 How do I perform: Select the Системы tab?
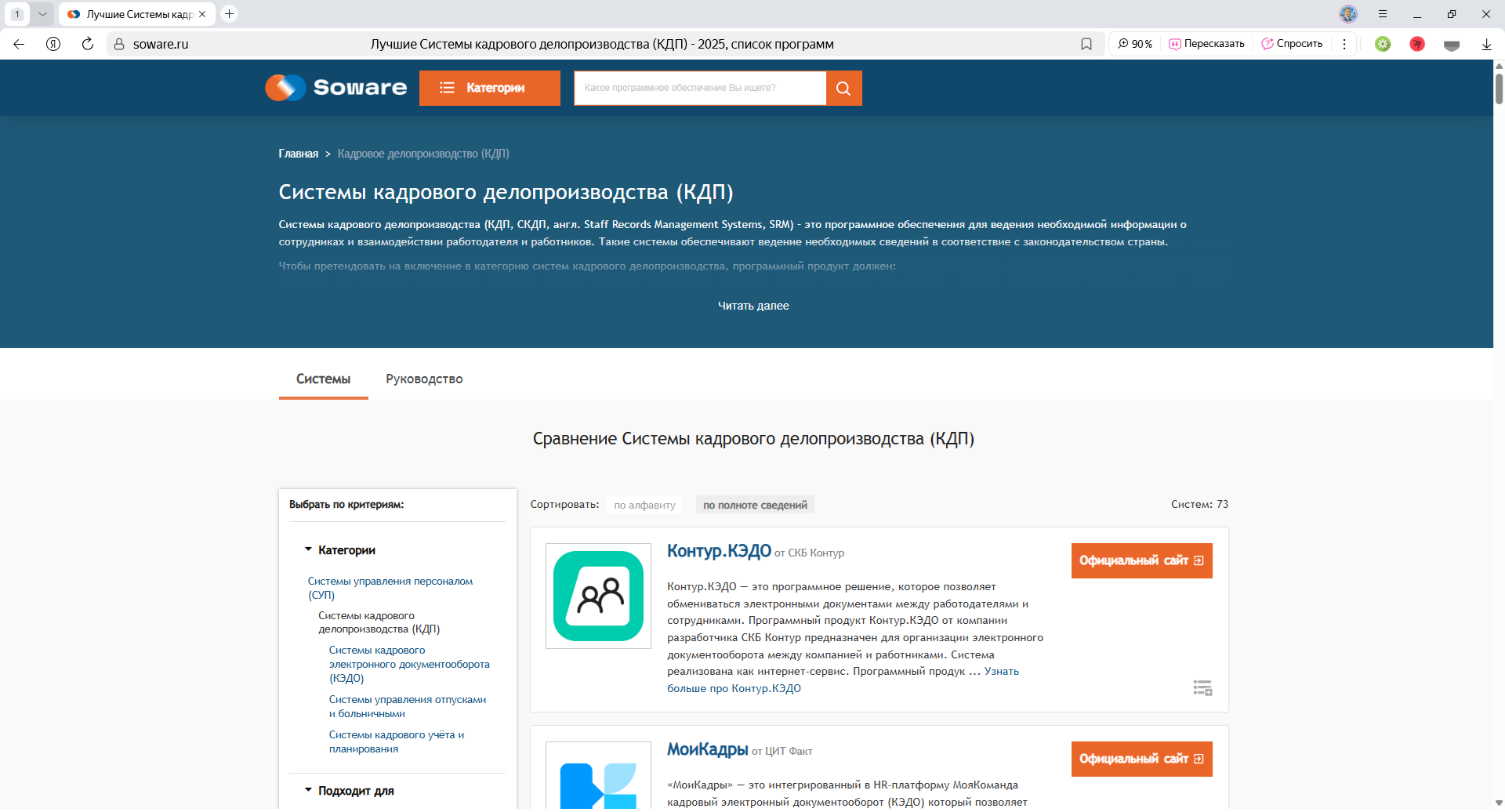tap(323, 379)
